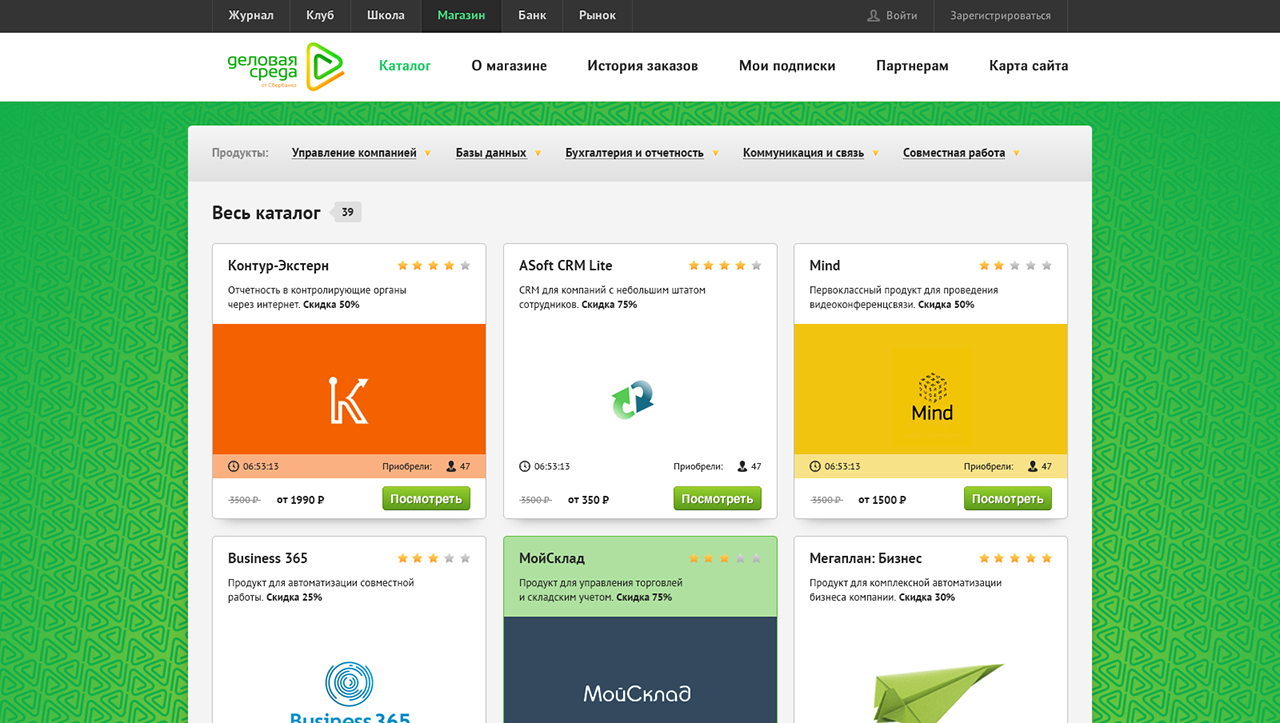
Task: Open the Mind product title
Action: [825, 266]
